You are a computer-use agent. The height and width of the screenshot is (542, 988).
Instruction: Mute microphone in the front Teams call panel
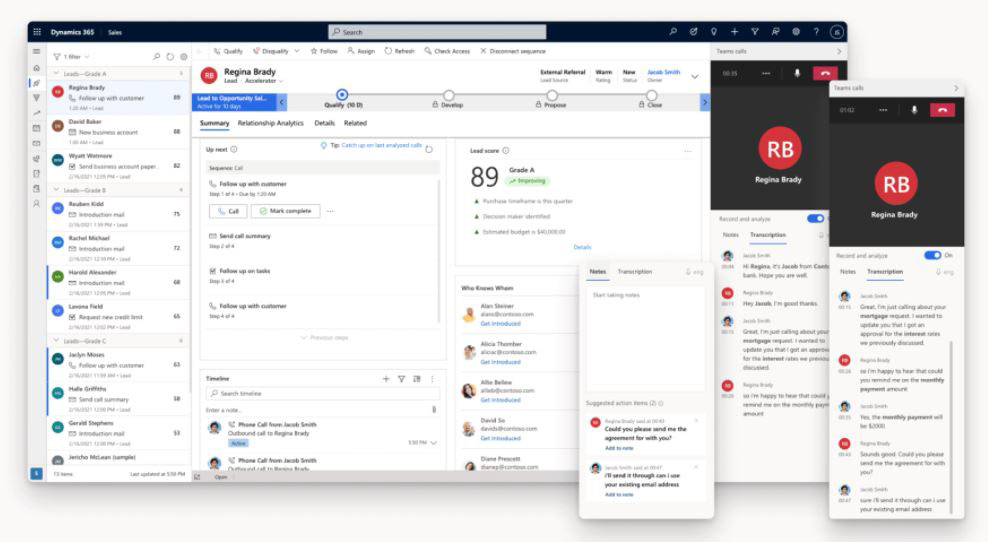point(914,110)
